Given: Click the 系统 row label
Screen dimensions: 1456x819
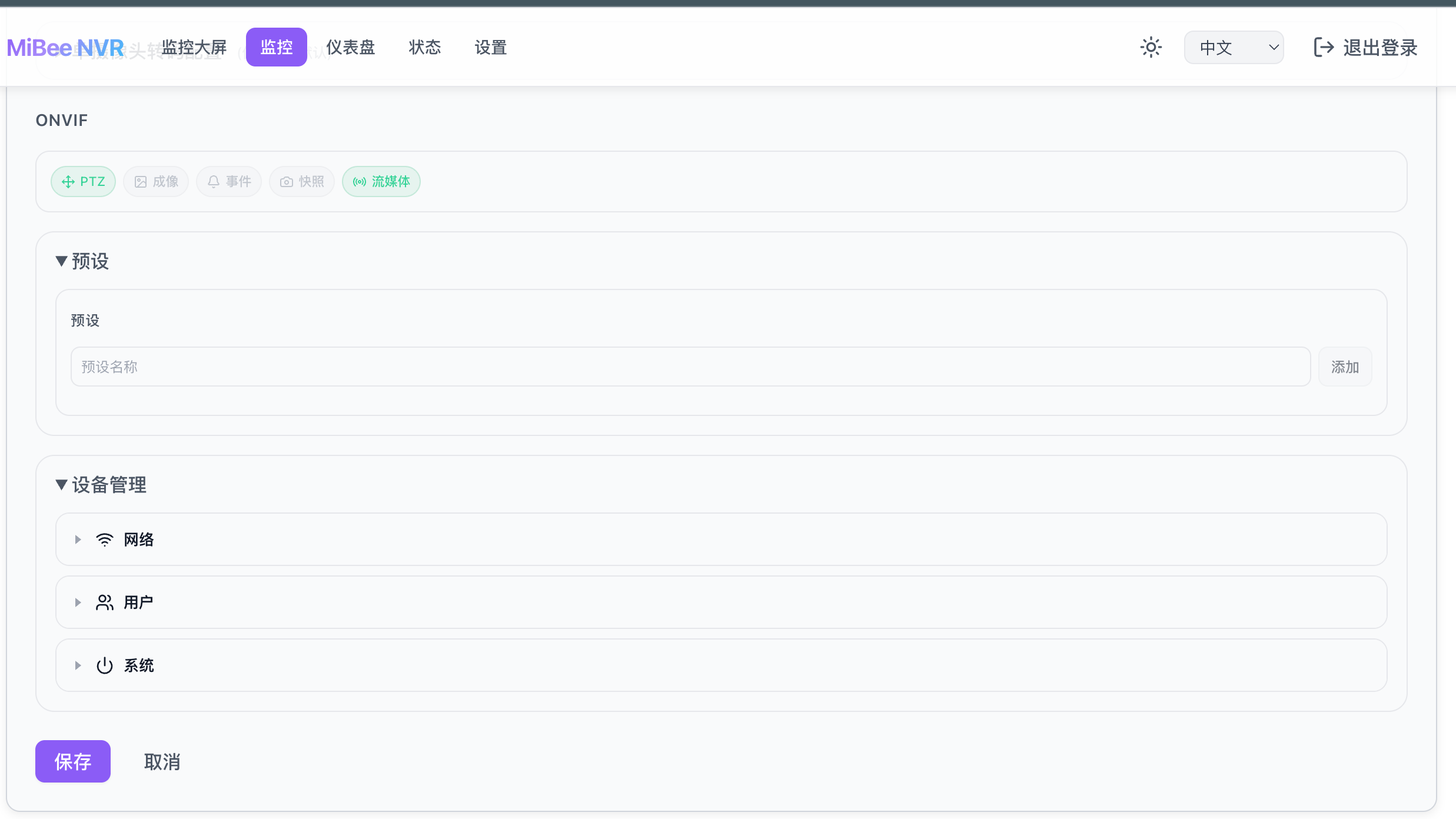Looking at the screenshot, I should [139, 665].
